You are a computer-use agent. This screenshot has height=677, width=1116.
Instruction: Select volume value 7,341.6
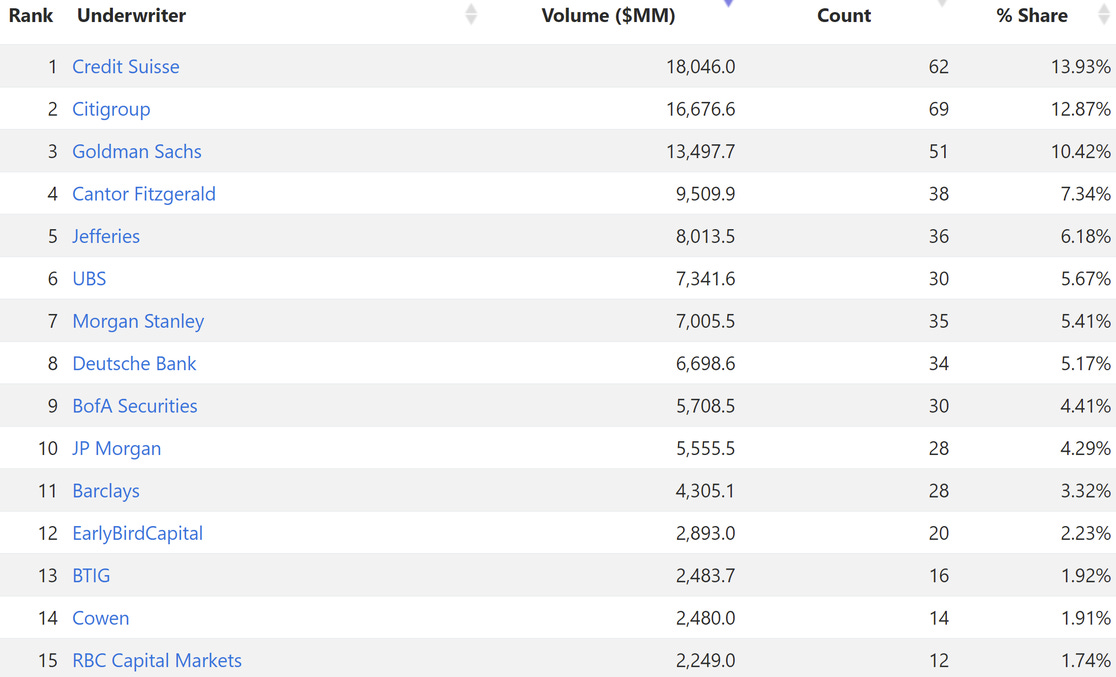point(705,278)
